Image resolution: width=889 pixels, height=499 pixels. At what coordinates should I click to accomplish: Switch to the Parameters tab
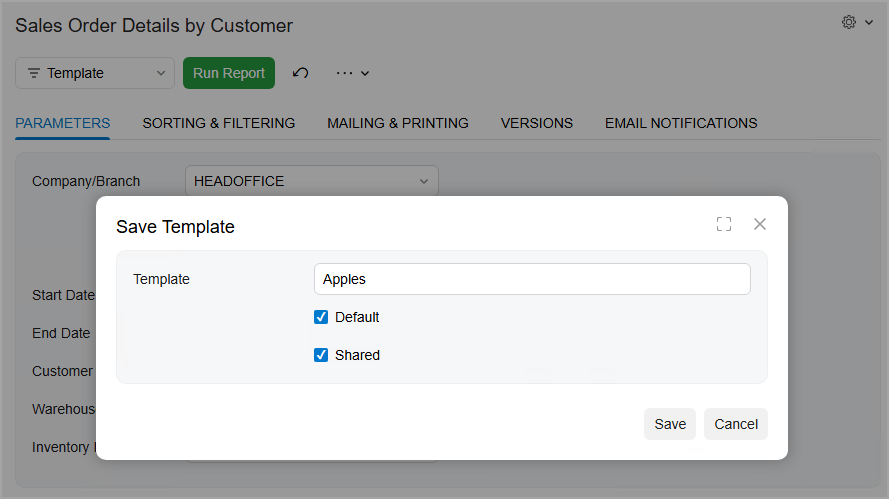coord(62,123)
